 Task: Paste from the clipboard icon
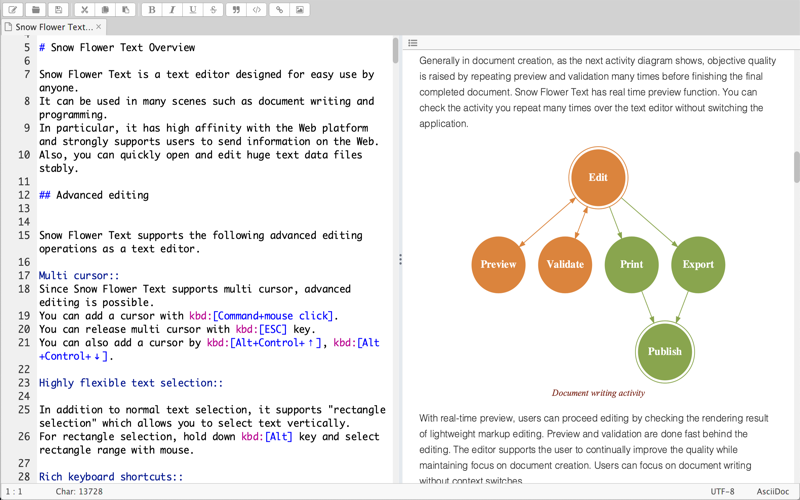click(126, 10)
